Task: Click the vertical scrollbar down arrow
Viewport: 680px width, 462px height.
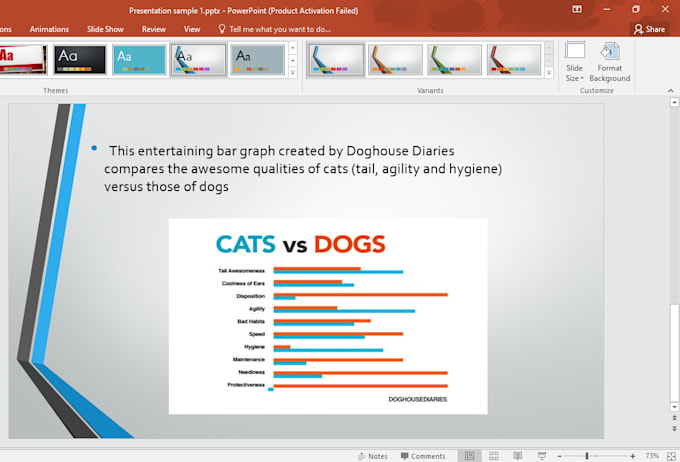Action: coord(674,407)
